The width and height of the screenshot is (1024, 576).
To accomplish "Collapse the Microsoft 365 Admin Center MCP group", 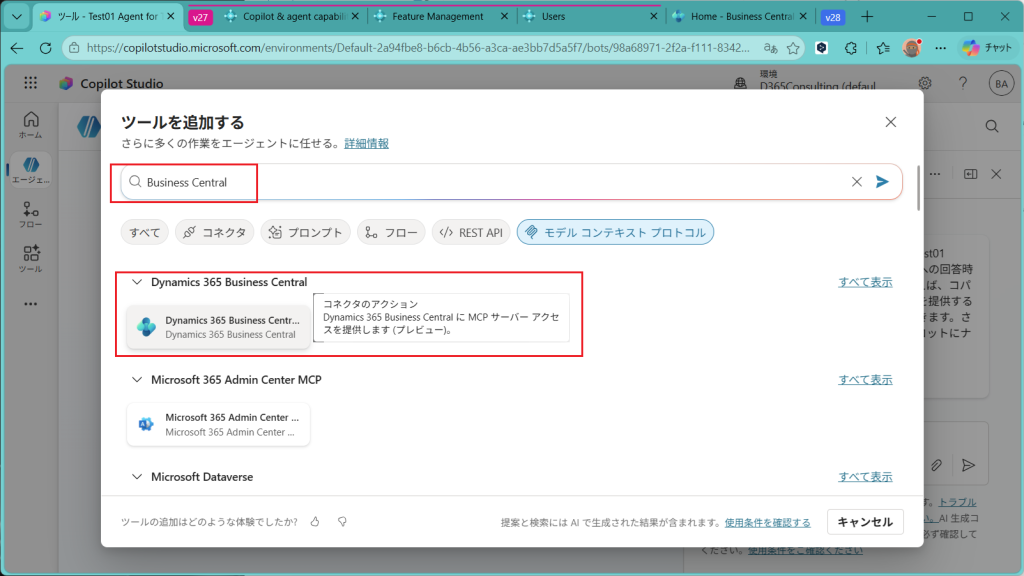I will tap(137, 380).
